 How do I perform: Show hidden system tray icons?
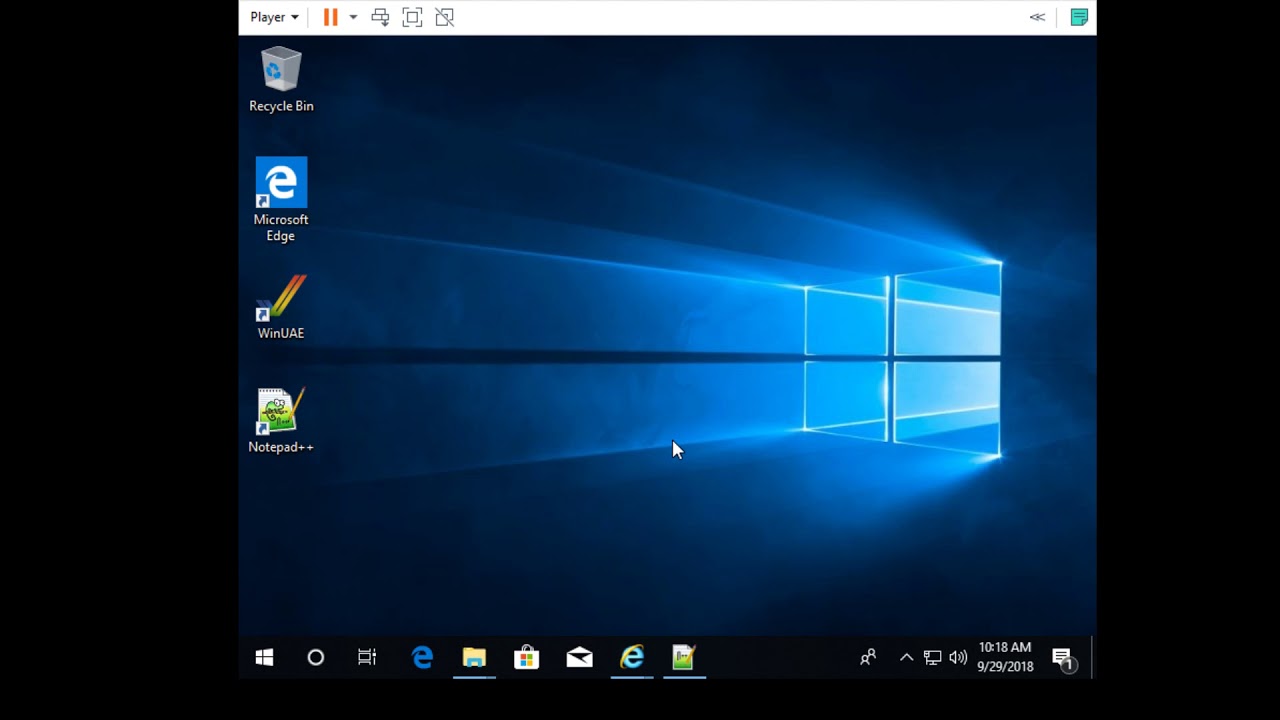point(906,657)
